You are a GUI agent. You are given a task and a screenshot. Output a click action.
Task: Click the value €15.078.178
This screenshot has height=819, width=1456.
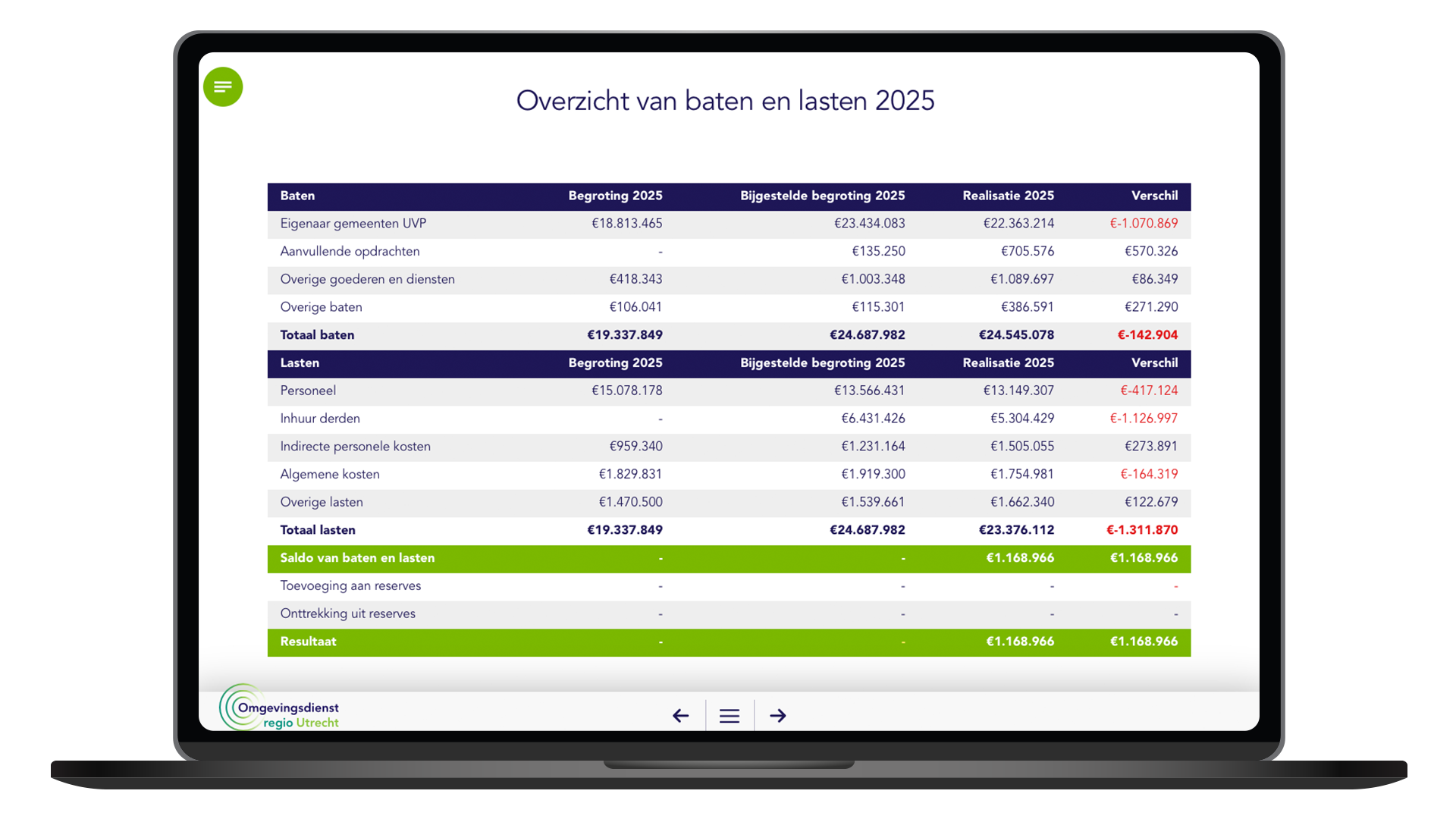coord(627,391)
